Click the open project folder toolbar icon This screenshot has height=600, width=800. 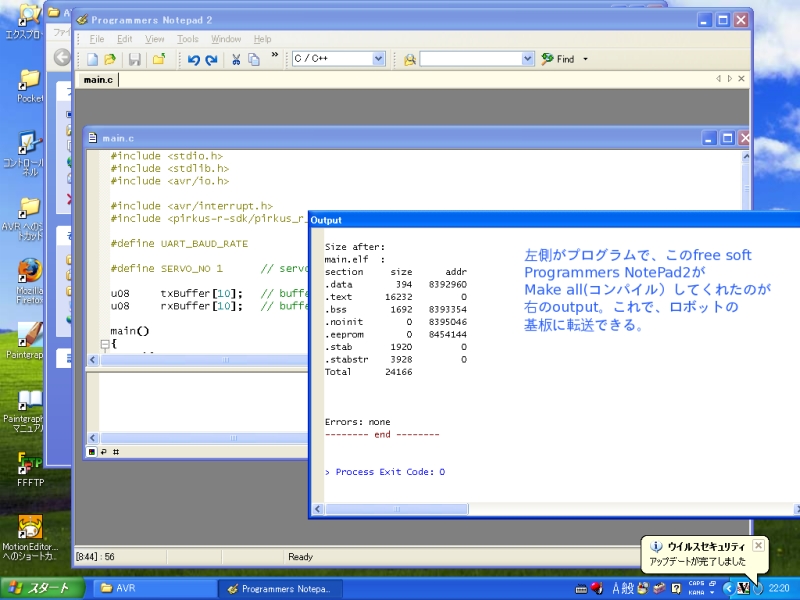159,59
